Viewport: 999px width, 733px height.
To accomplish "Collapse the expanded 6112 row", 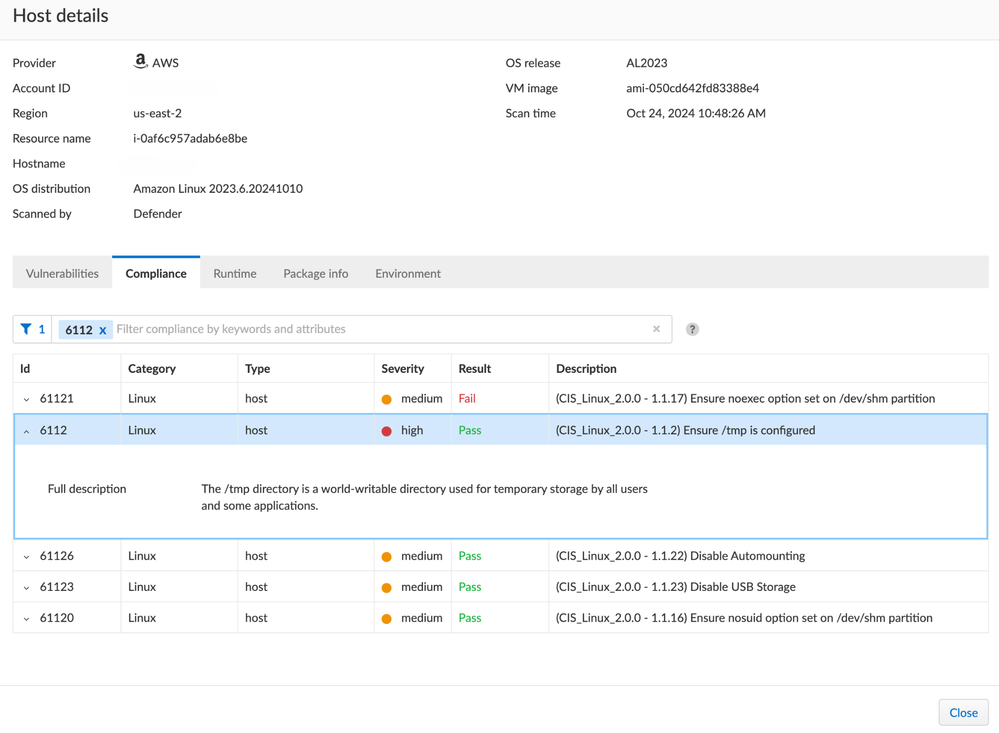I will pyautogui.click(x=27, y=431).
